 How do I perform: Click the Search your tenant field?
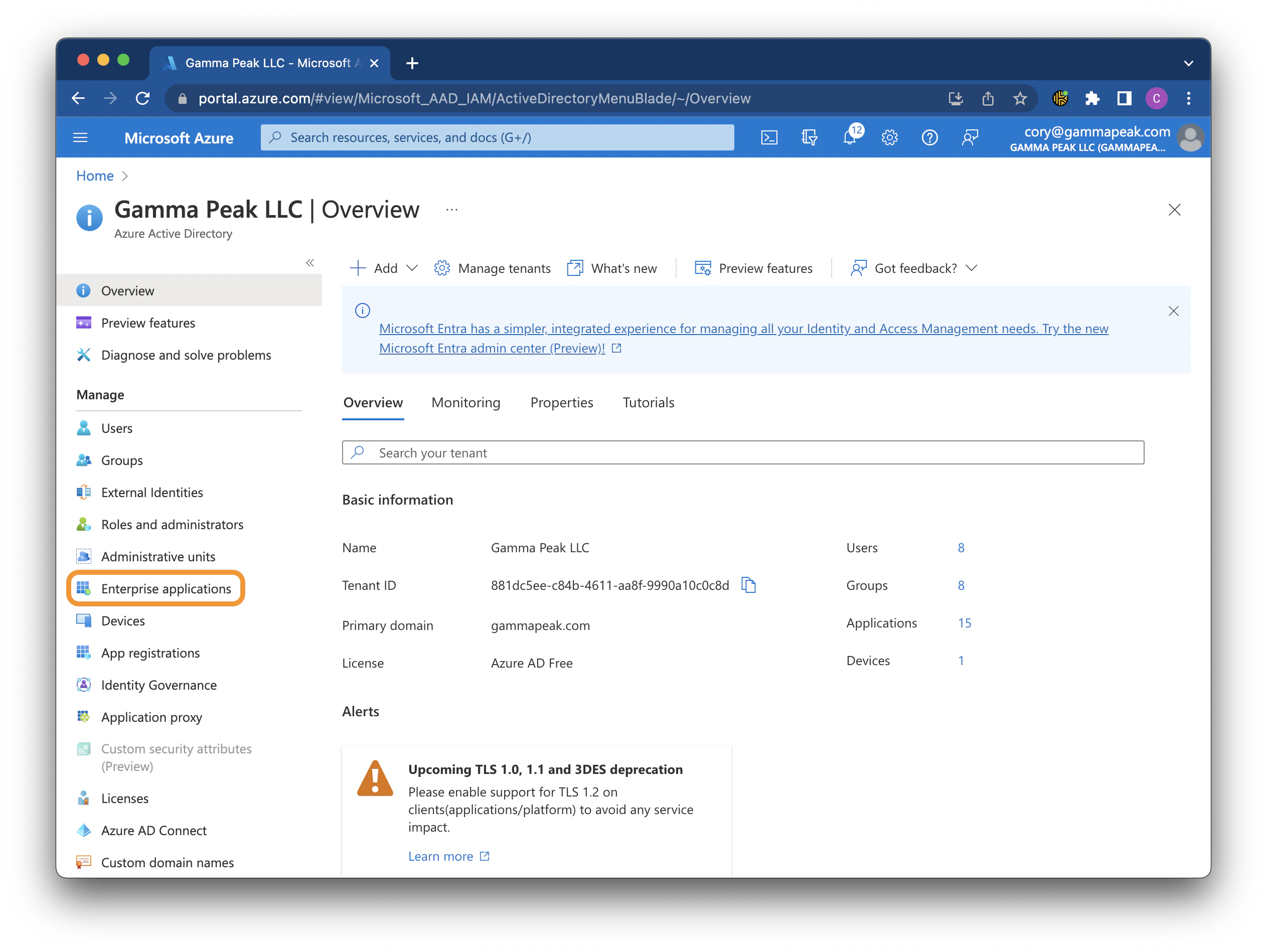[x=742, y=453]
